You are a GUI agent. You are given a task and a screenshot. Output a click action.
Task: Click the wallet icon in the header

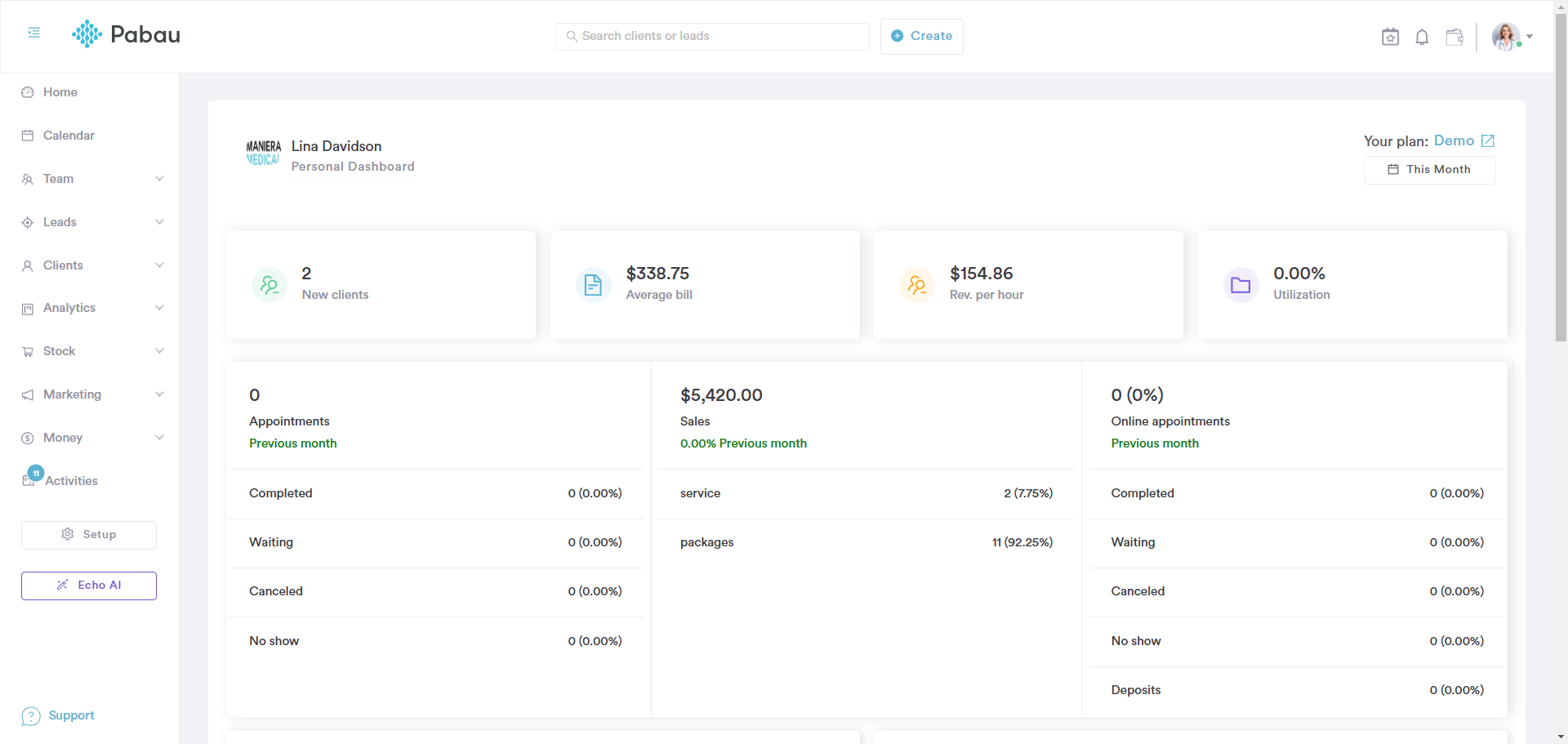pos(1454,37)
